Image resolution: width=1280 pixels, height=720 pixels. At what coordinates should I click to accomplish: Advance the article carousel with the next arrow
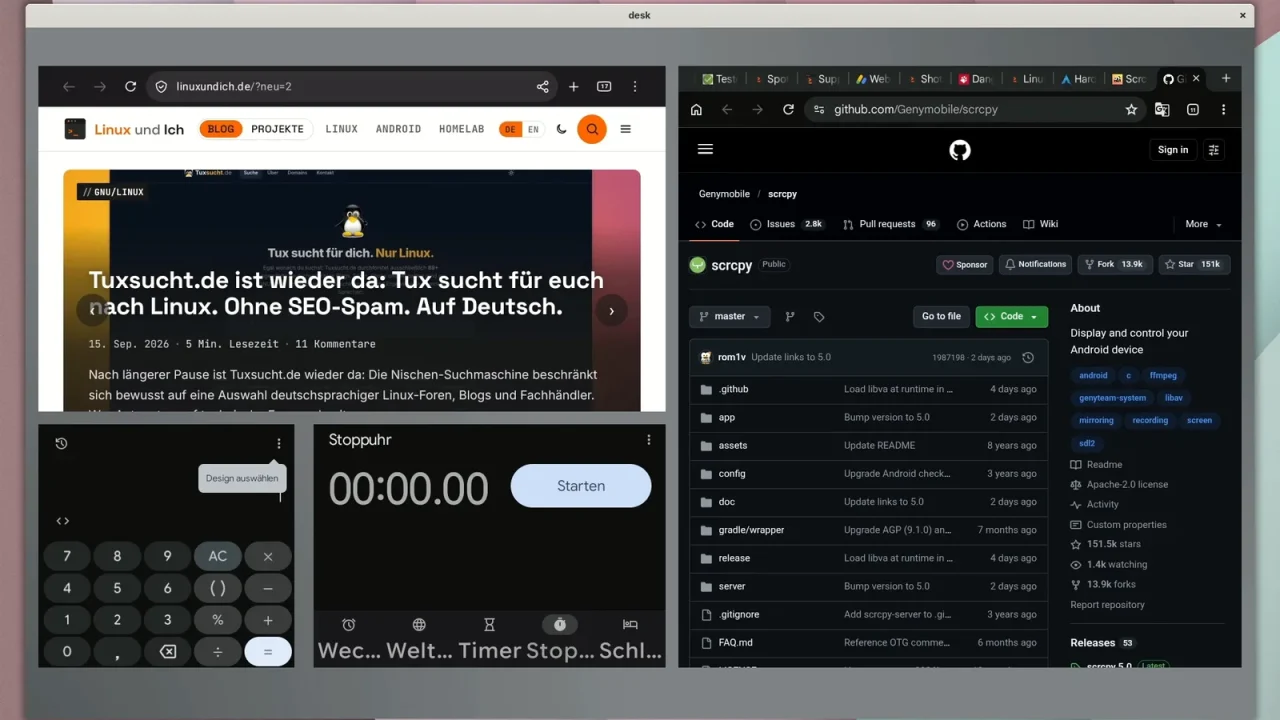612,311
